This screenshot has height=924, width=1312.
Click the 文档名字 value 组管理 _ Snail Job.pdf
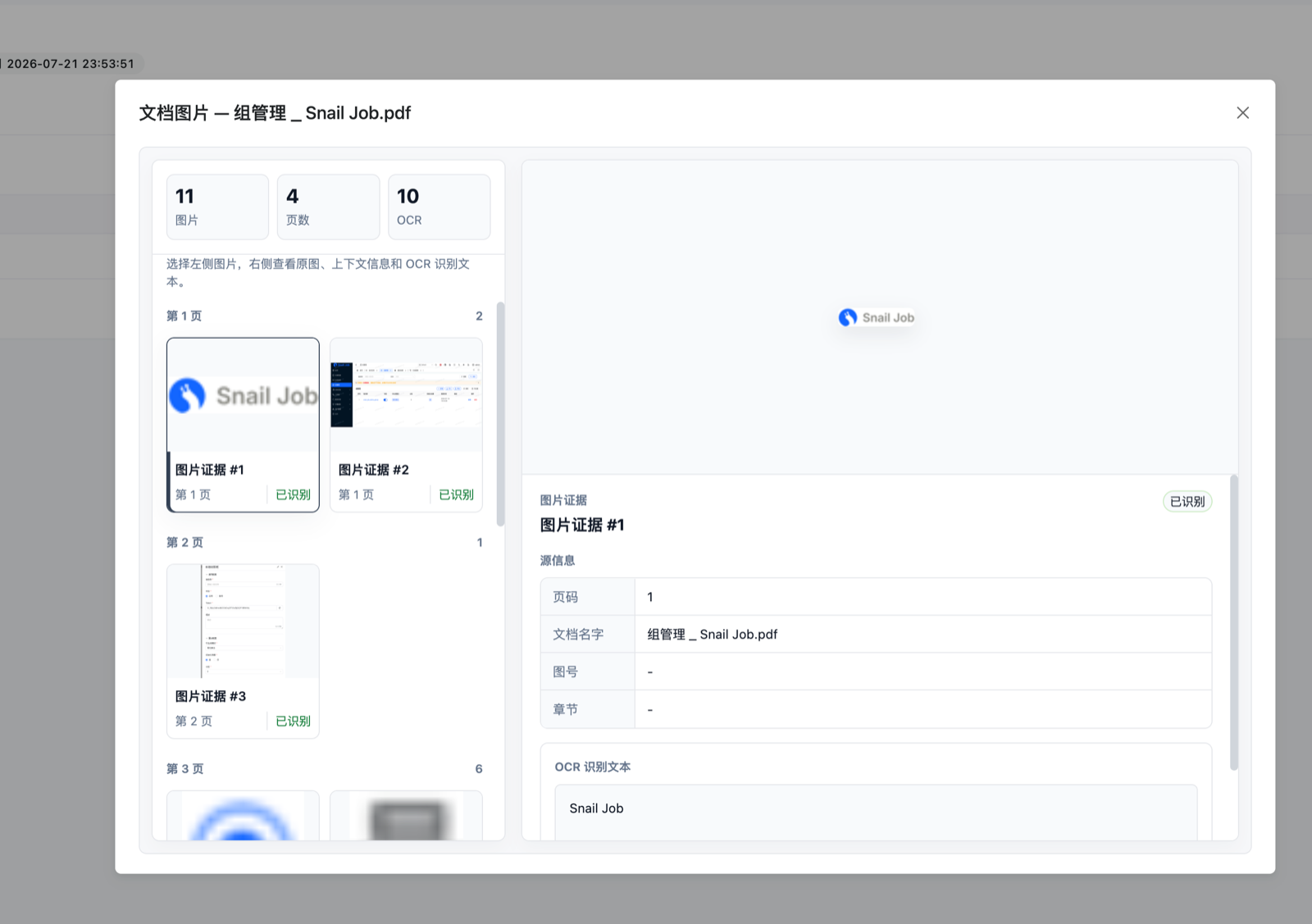click(x=712, y=635)
